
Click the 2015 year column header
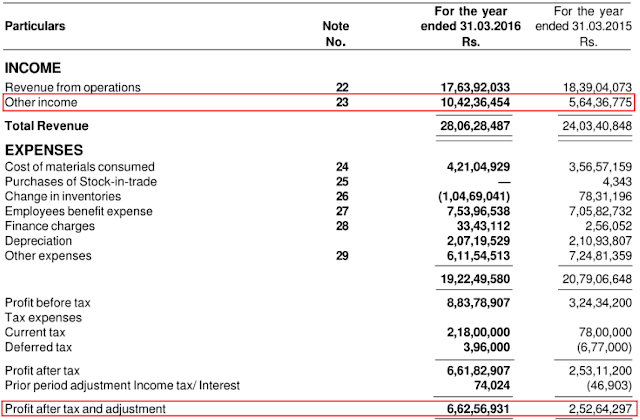[584, 27]
